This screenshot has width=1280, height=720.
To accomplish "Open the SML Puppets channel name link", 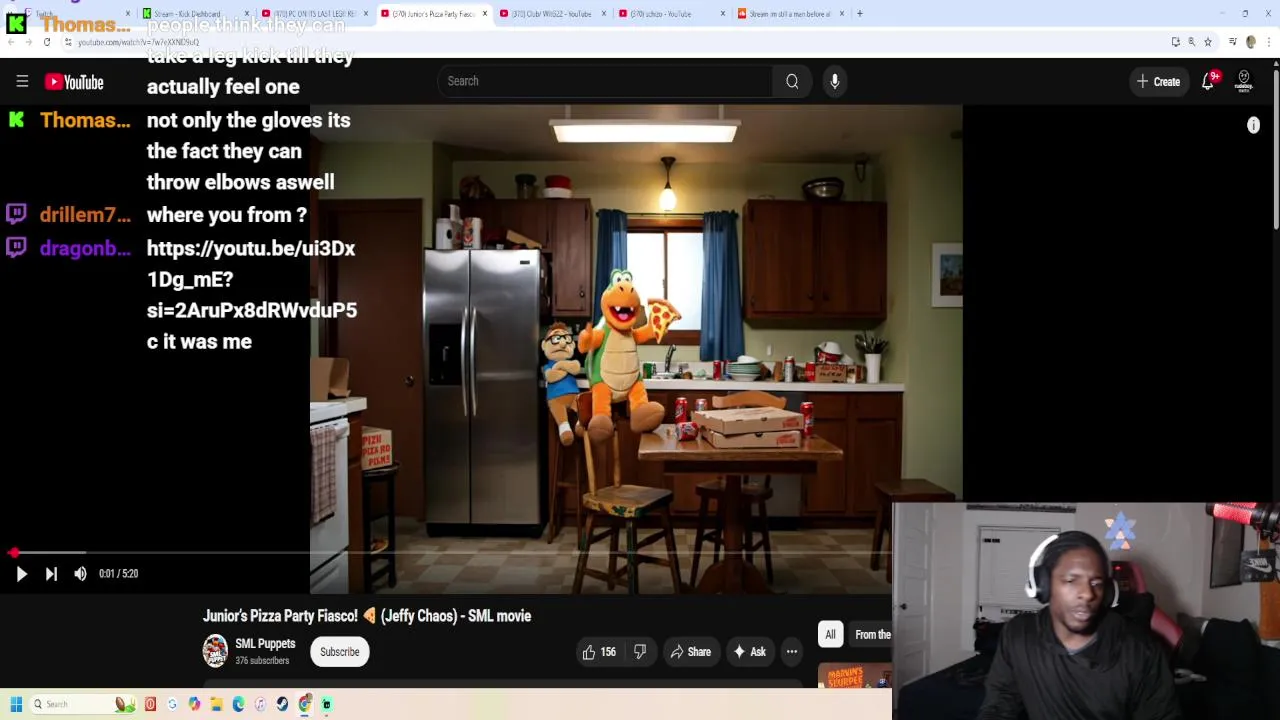I will (x=265, y=644).
